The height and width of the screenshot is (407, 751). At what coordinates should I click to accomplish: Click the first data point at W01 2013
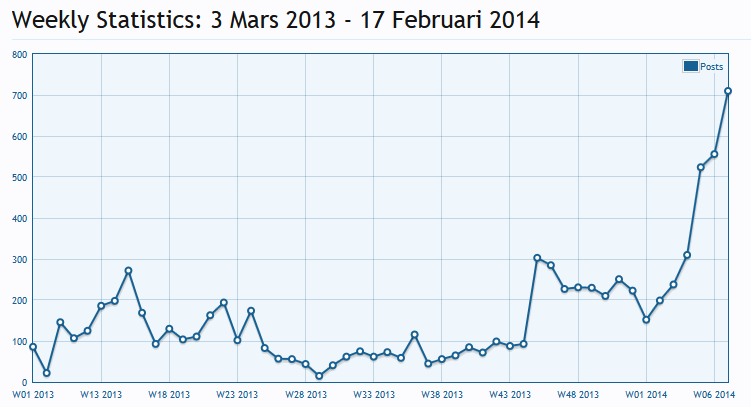tap(33, 347)
